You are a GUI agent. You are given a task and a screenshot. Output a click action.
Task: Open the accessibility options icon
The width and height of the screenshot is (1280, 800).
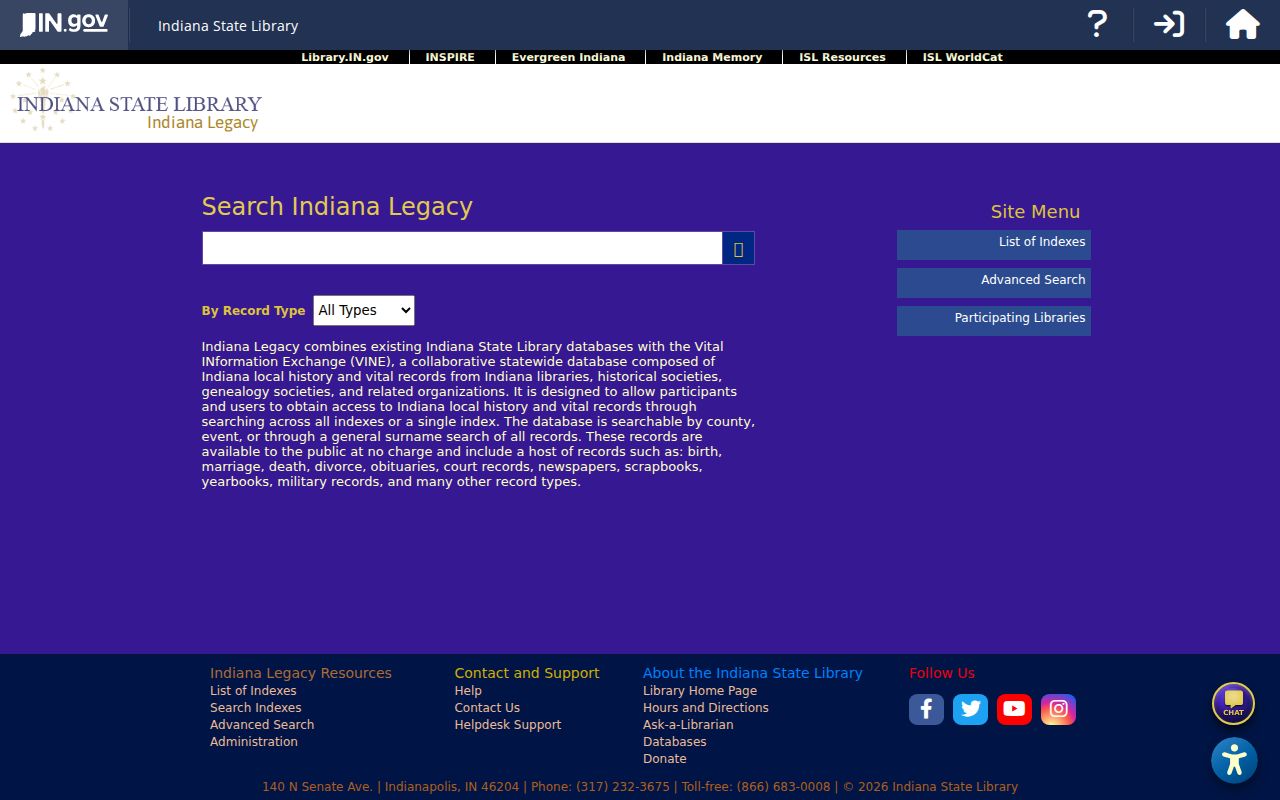pos(1234,760)
